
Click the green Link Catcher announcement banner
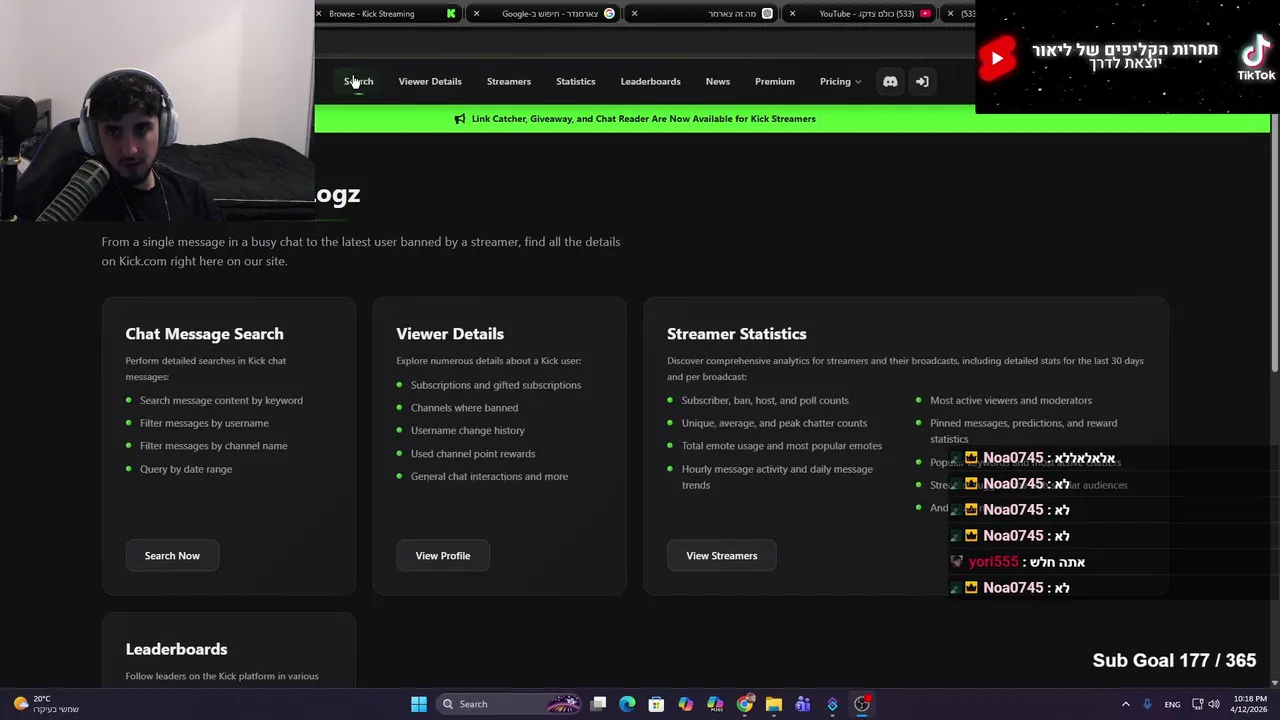coord(644,119)
